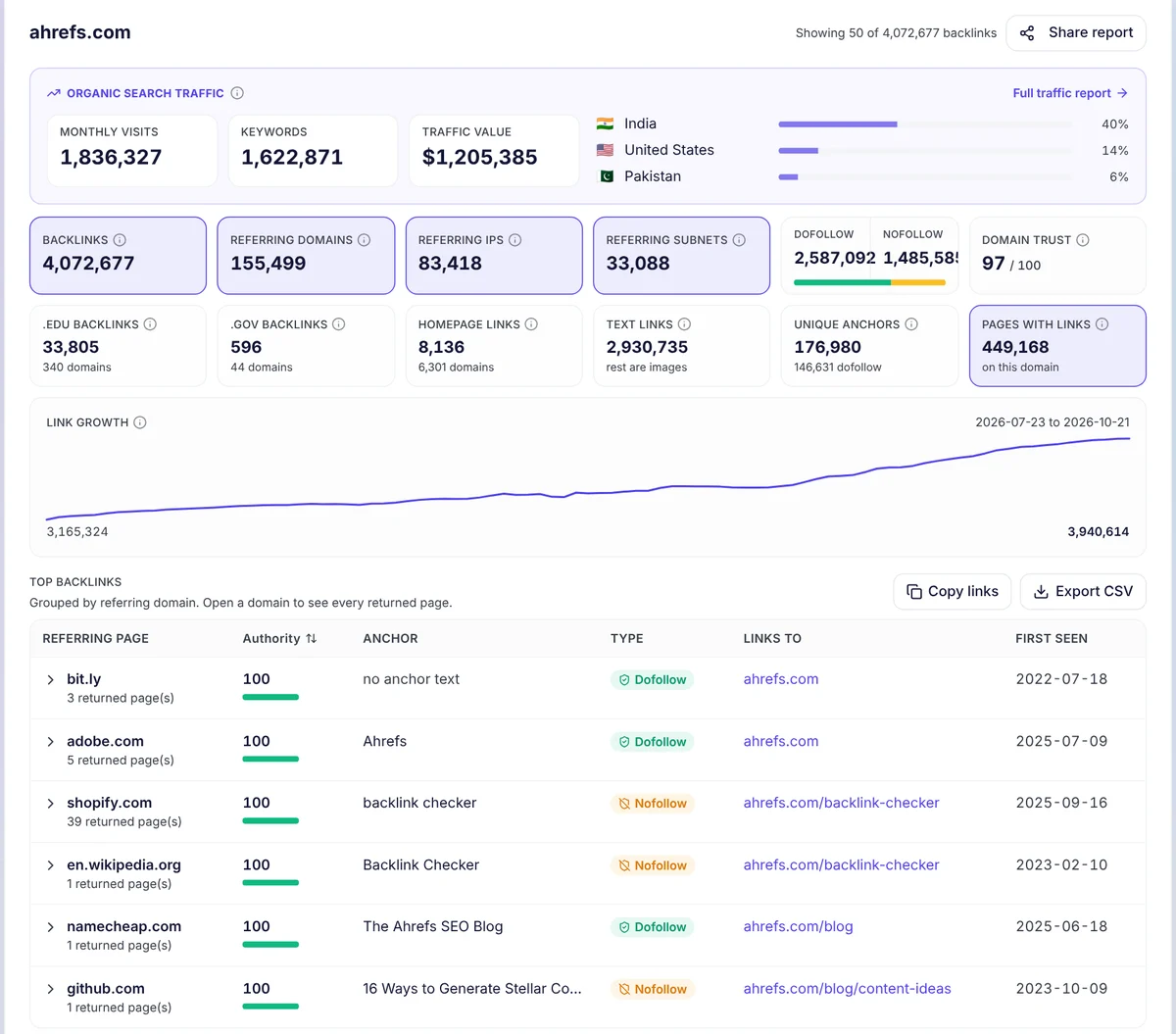The width and height of the screenshot is (1176, 1034).
Task: Expand the adobe.com referring domain row
Action: 51,742
